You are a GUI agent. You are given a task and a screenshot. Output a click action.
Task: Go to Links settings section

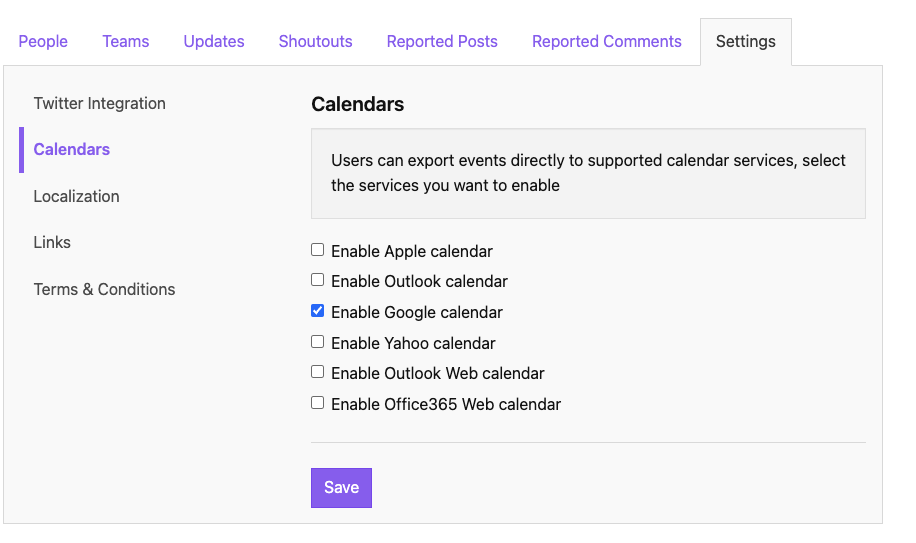point(52,242)
